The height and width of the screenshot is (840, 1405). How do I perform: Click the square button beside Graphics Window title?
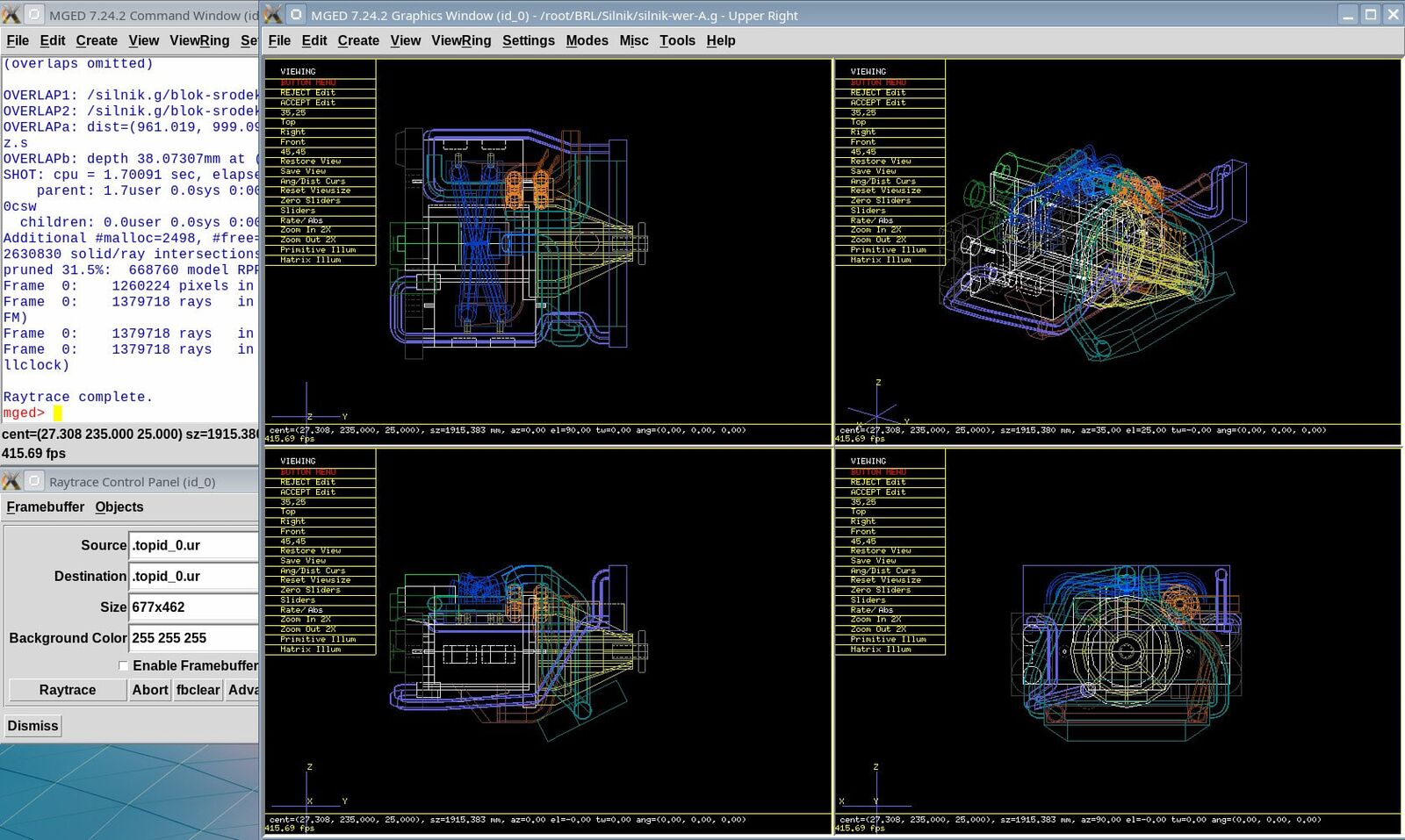[296, 15]
